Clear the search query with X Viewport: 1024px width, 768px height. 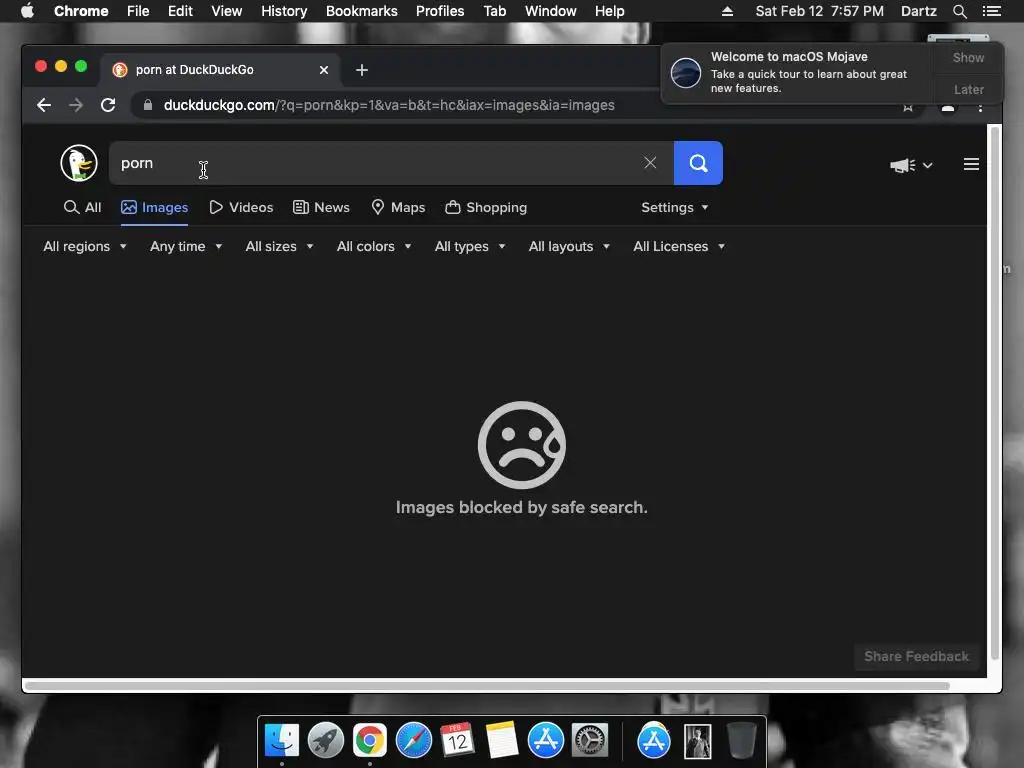(x=650, y=163)
